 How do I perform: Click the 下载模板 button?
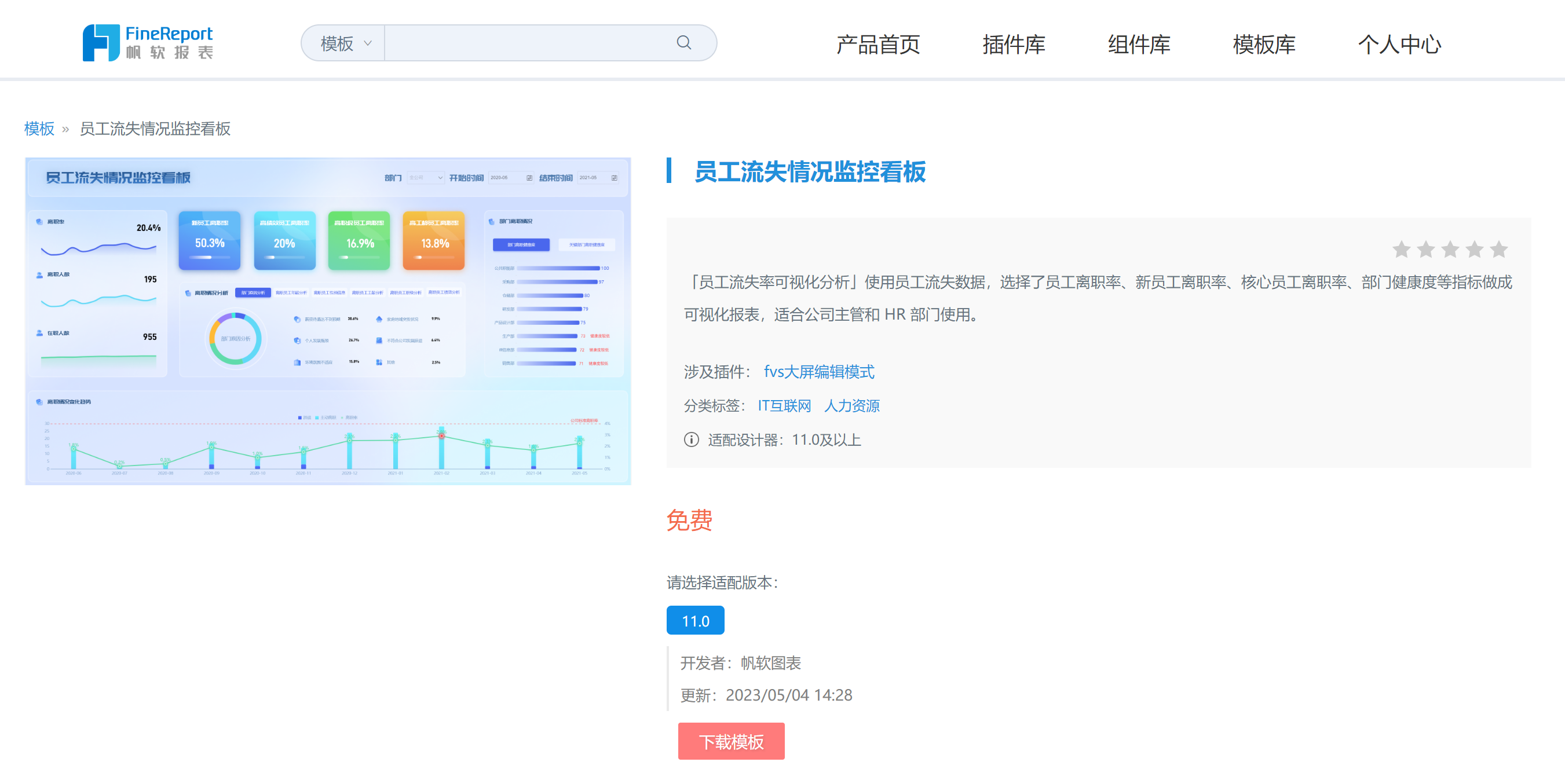731,741
